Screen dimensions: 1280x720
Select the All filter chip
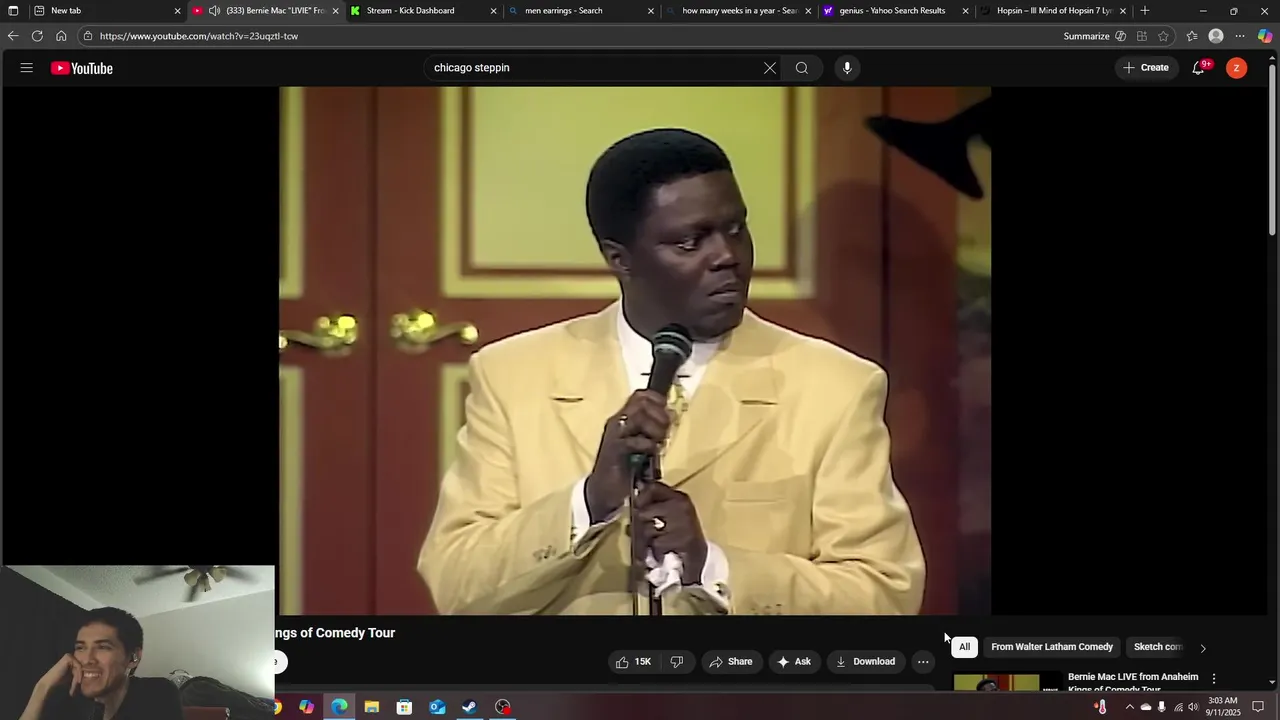(x=964, y=647)
